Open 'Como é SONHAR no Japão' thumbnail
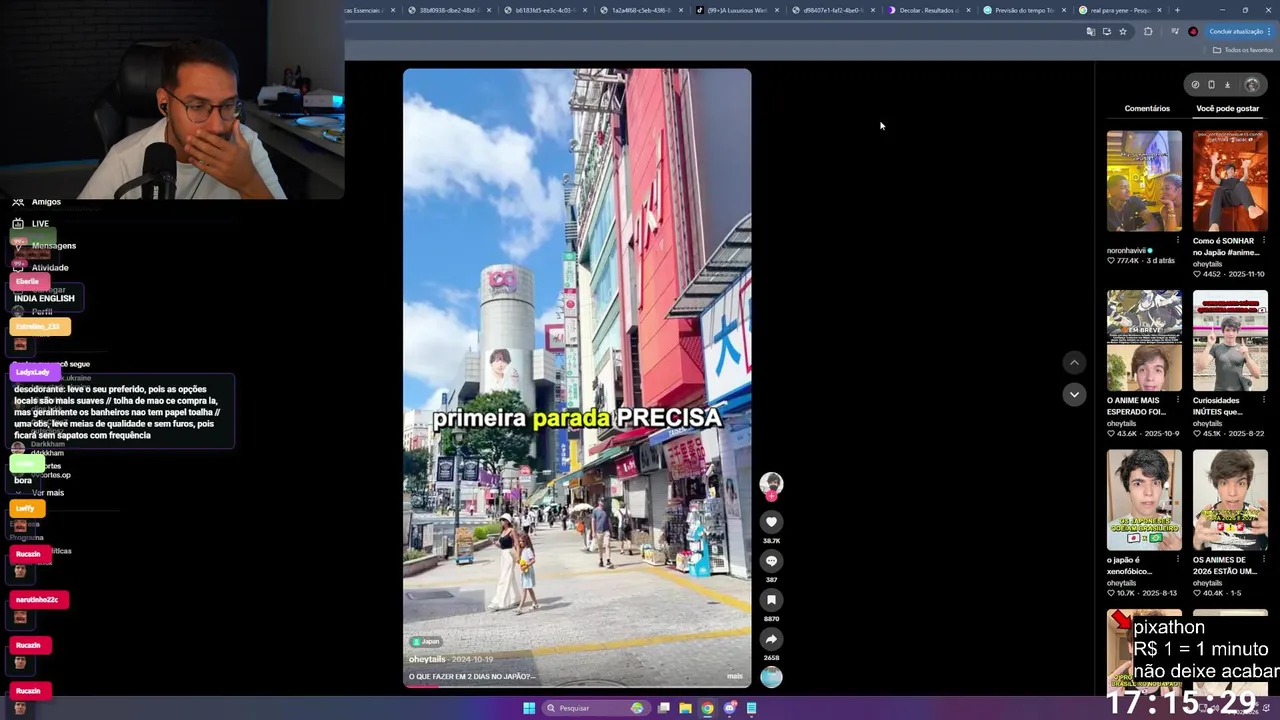1280x720 pixels. (1230, 181)
